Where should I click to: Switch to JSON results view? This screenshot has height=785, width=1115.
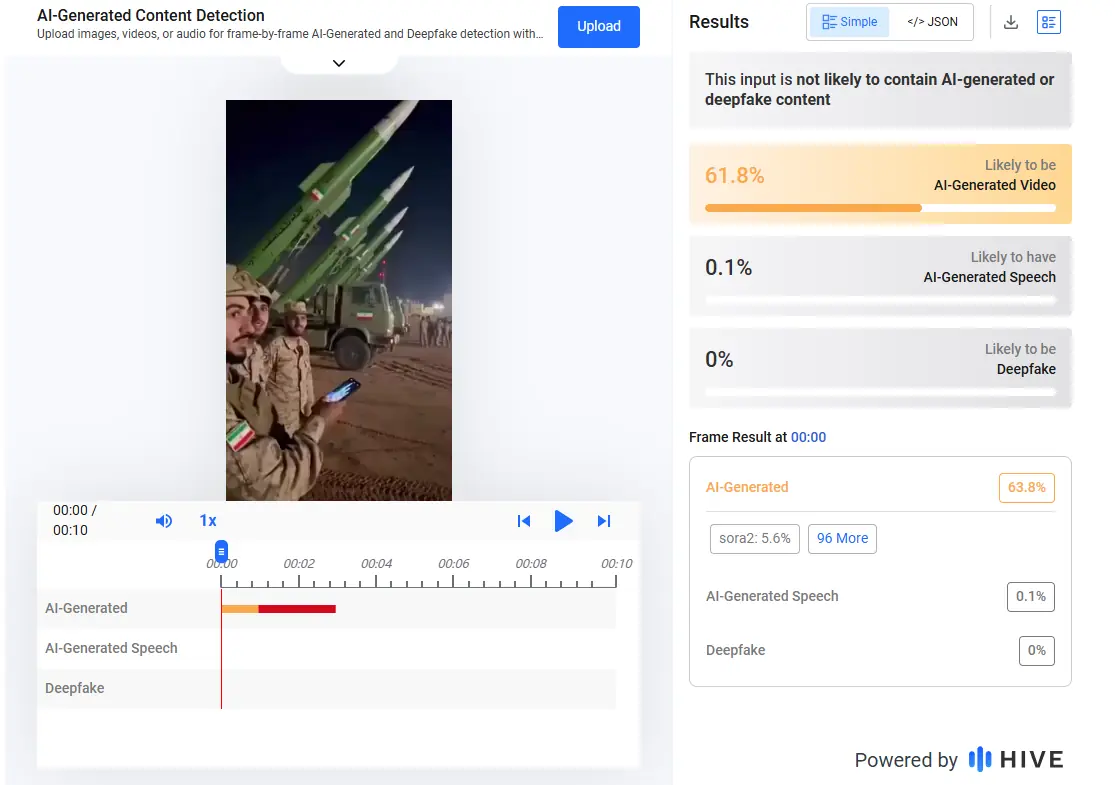click(932, 22)
